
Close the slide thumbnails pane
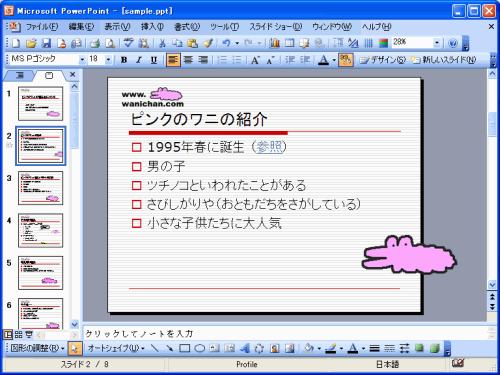73,75
